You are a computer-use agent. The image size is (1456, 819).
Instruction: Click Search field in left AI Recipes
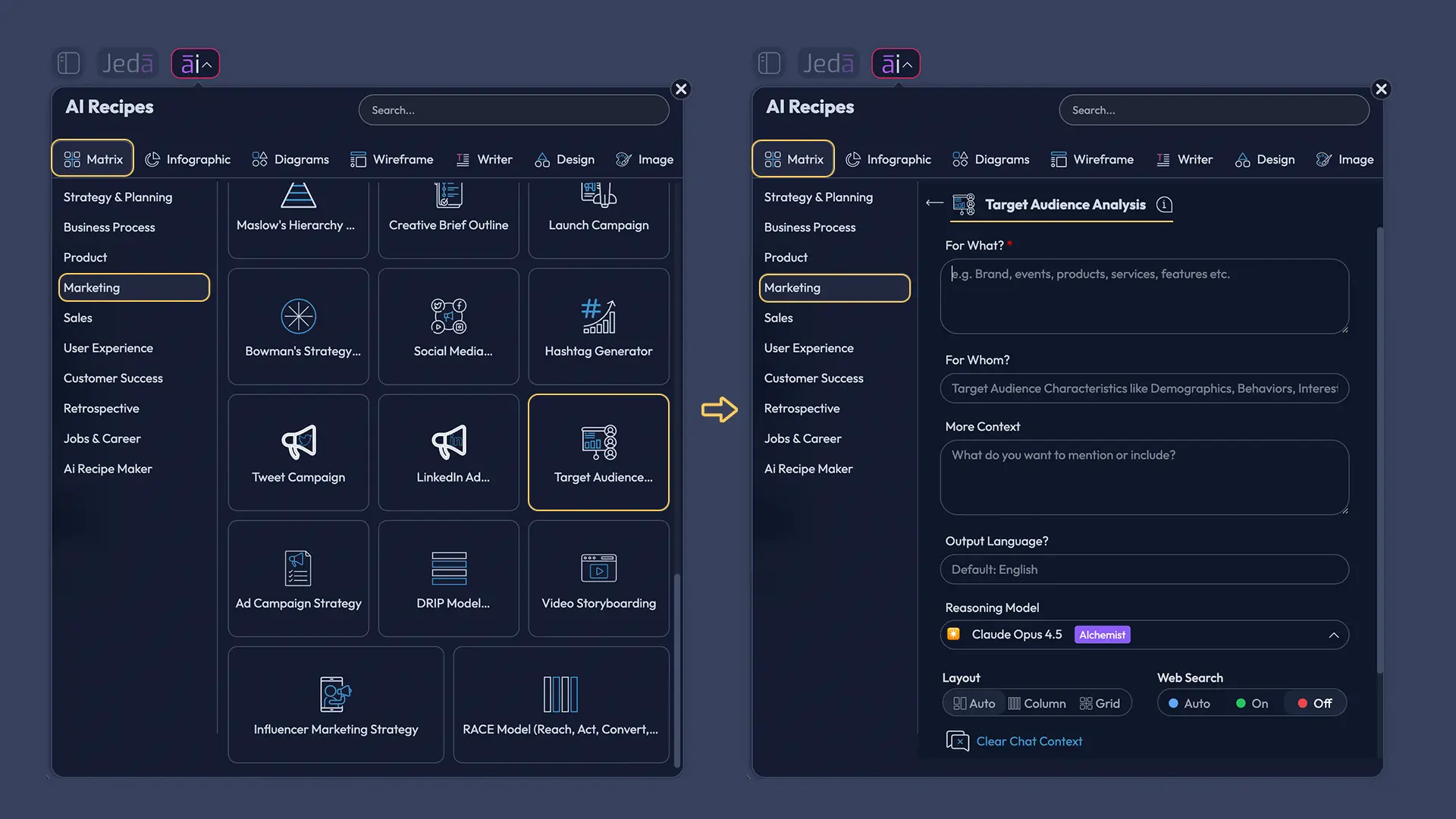click(513, 110)
